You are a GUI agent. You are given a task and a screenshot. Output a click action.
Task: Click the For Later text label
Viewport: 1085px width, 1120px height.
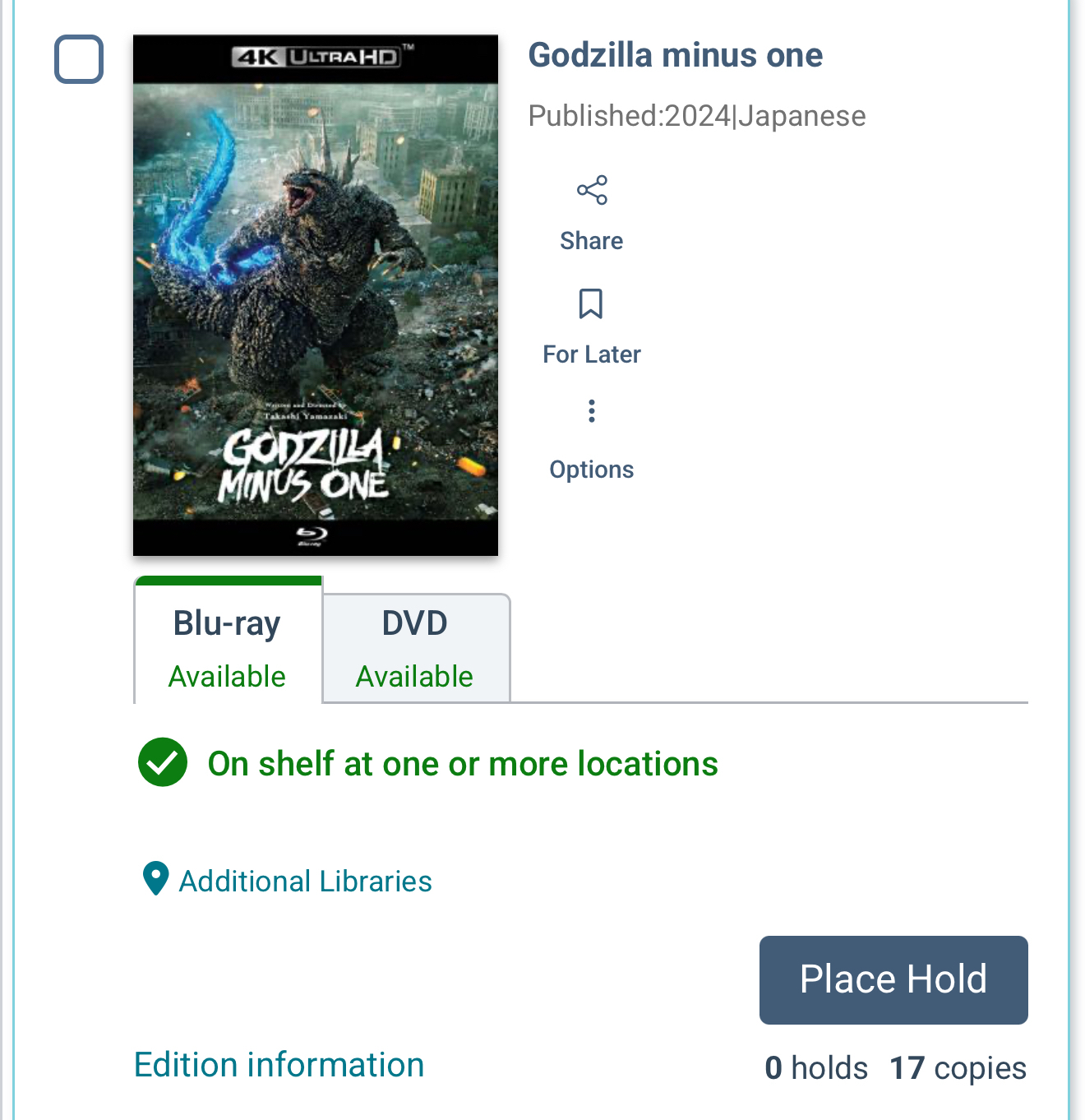tap(592, 354)
